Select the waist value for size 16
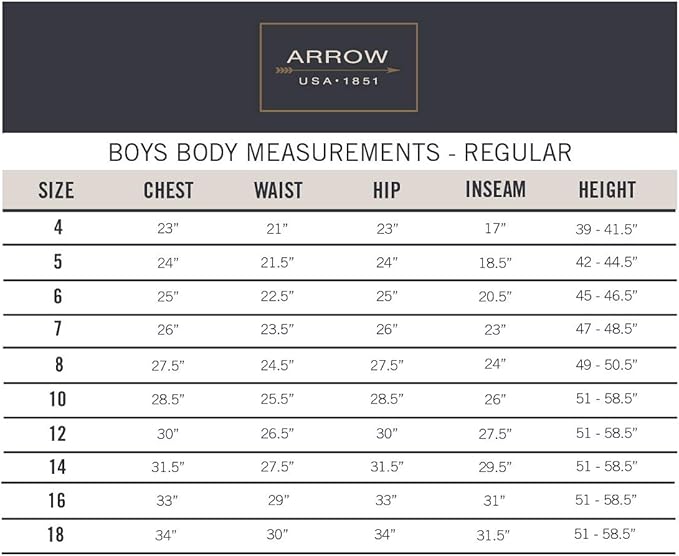Viewport: 679px width, 556px height. coord(278,501)
